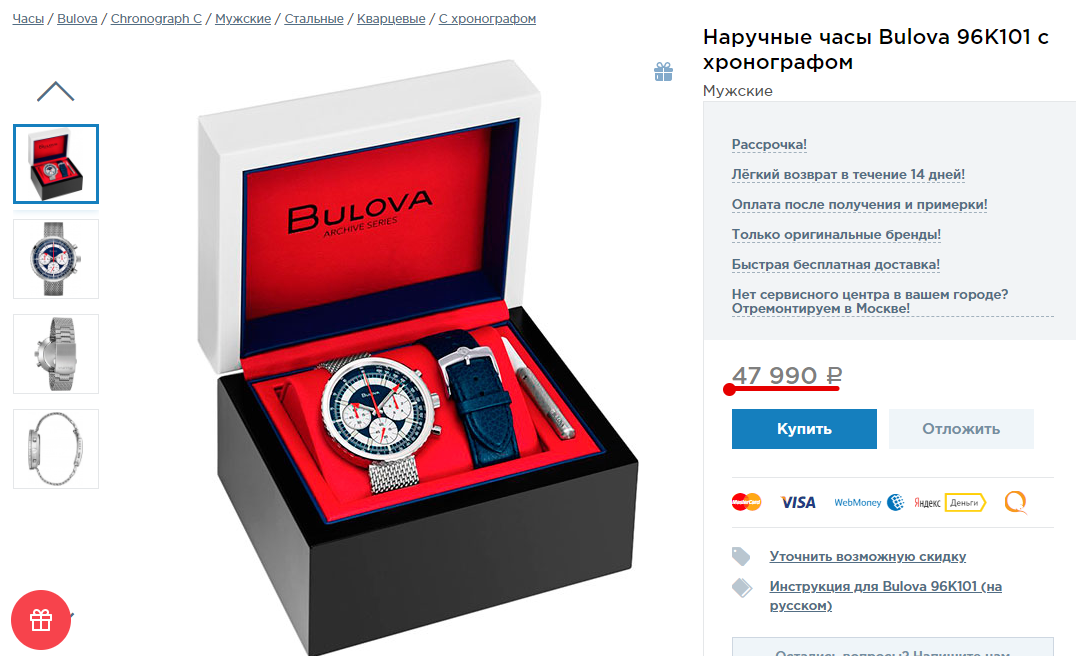Open Инструкция для Bulova 96K101 link
The image size is (1076, 656).
pos(885,596)
